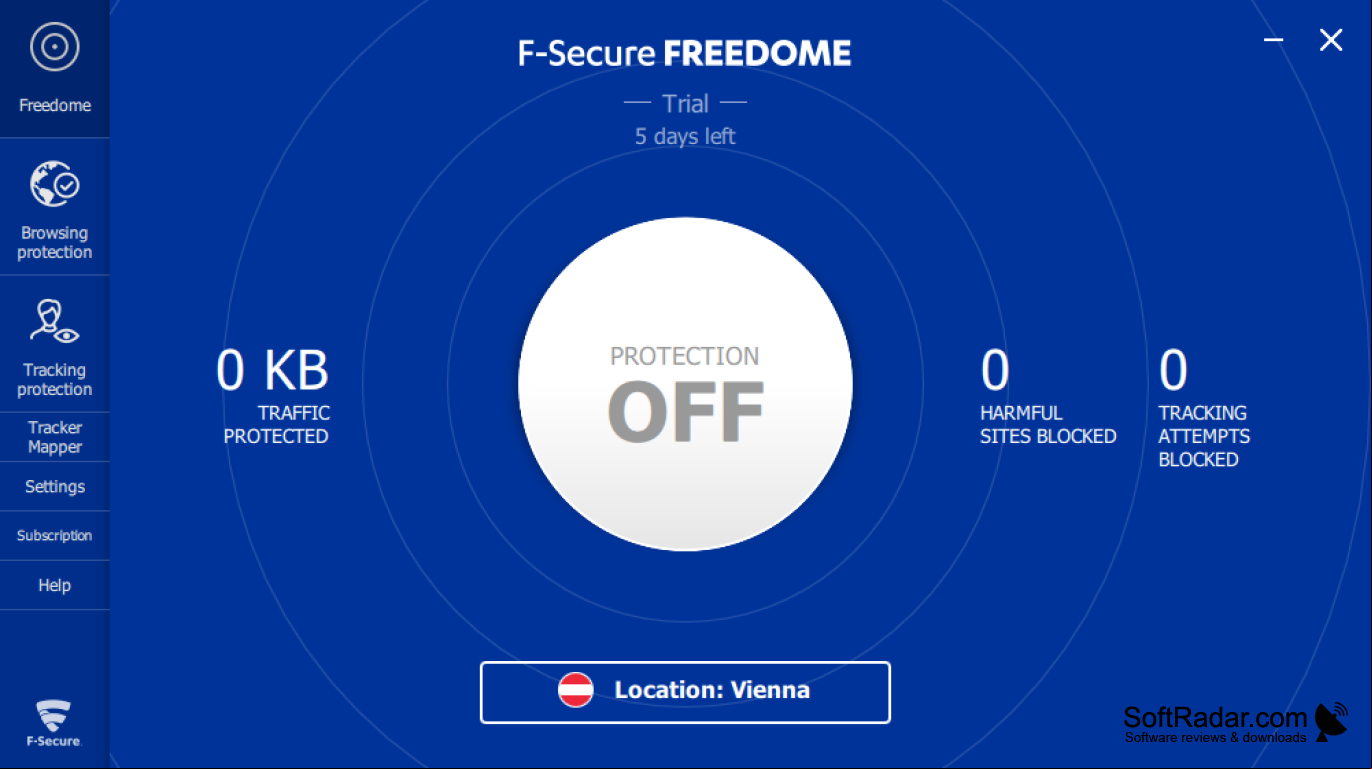The height and width of the screenshot is (769, 1372).
Task: Click the Austria flag icon
Action: pos(575,690)
